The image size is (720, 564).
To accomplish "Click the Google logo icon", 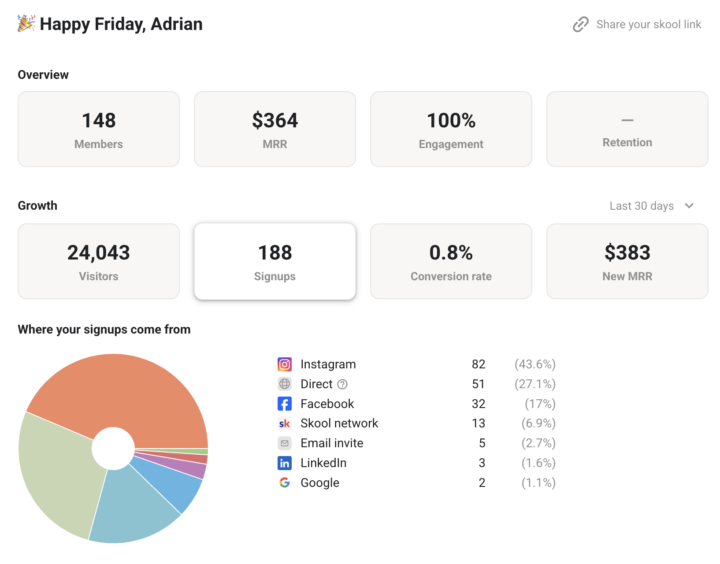I will [x=284, y=483].
